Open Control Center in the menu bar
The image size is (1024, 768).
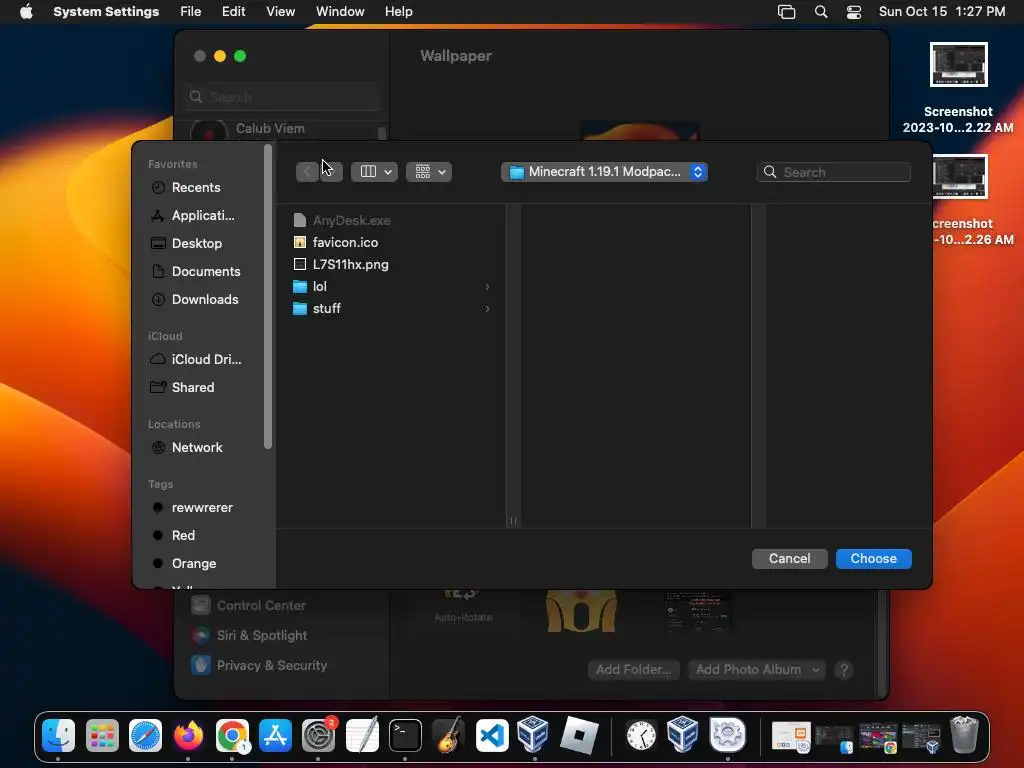854,12
